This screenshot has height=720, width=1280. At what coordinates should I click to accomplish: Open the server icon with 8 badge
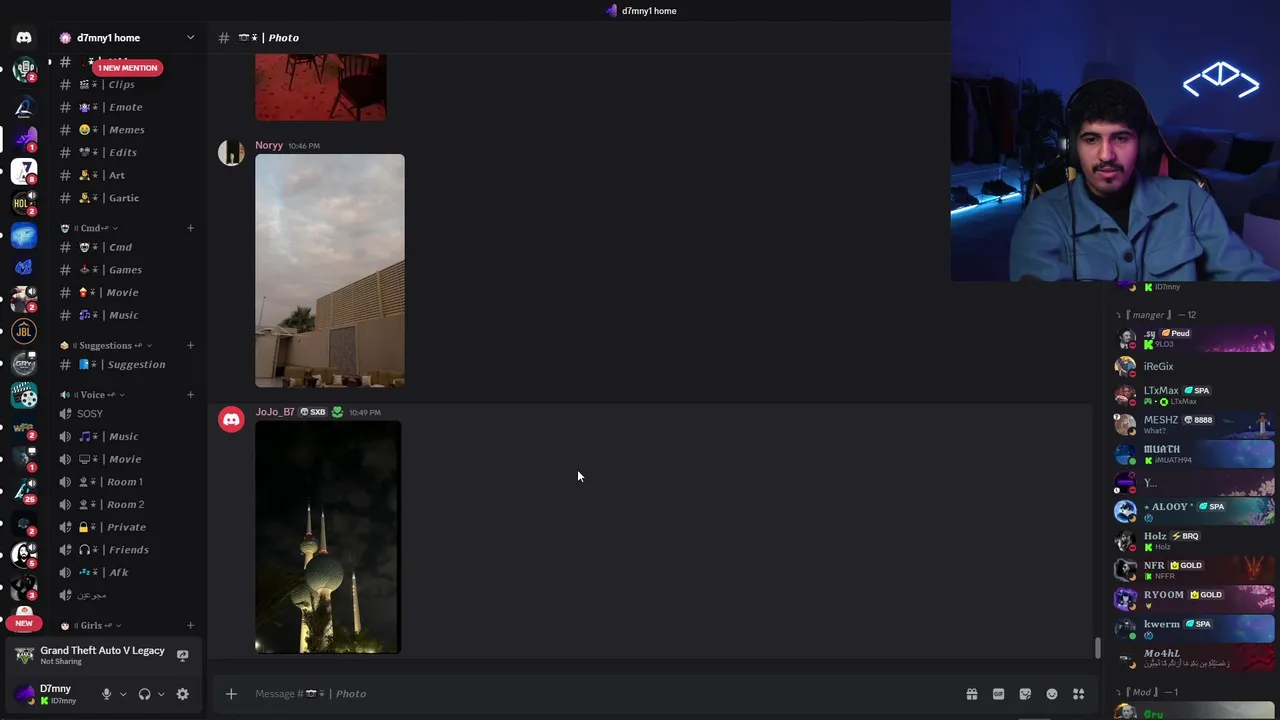(x=24, y=171)
